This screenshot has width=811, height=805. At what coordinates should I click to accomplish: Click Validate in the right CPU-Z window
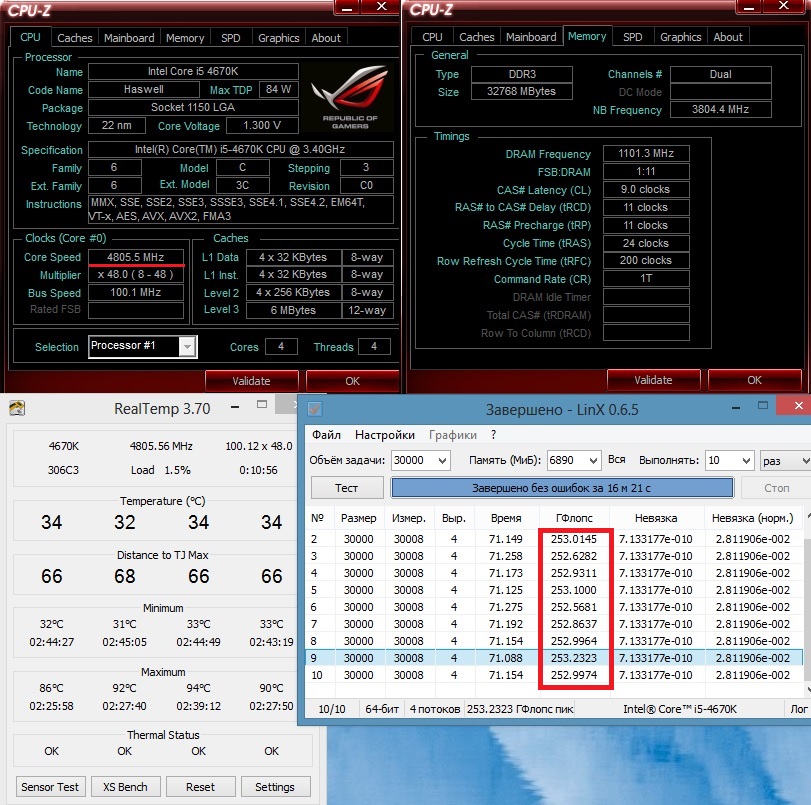pyautogui.click(x=653, y=380)
